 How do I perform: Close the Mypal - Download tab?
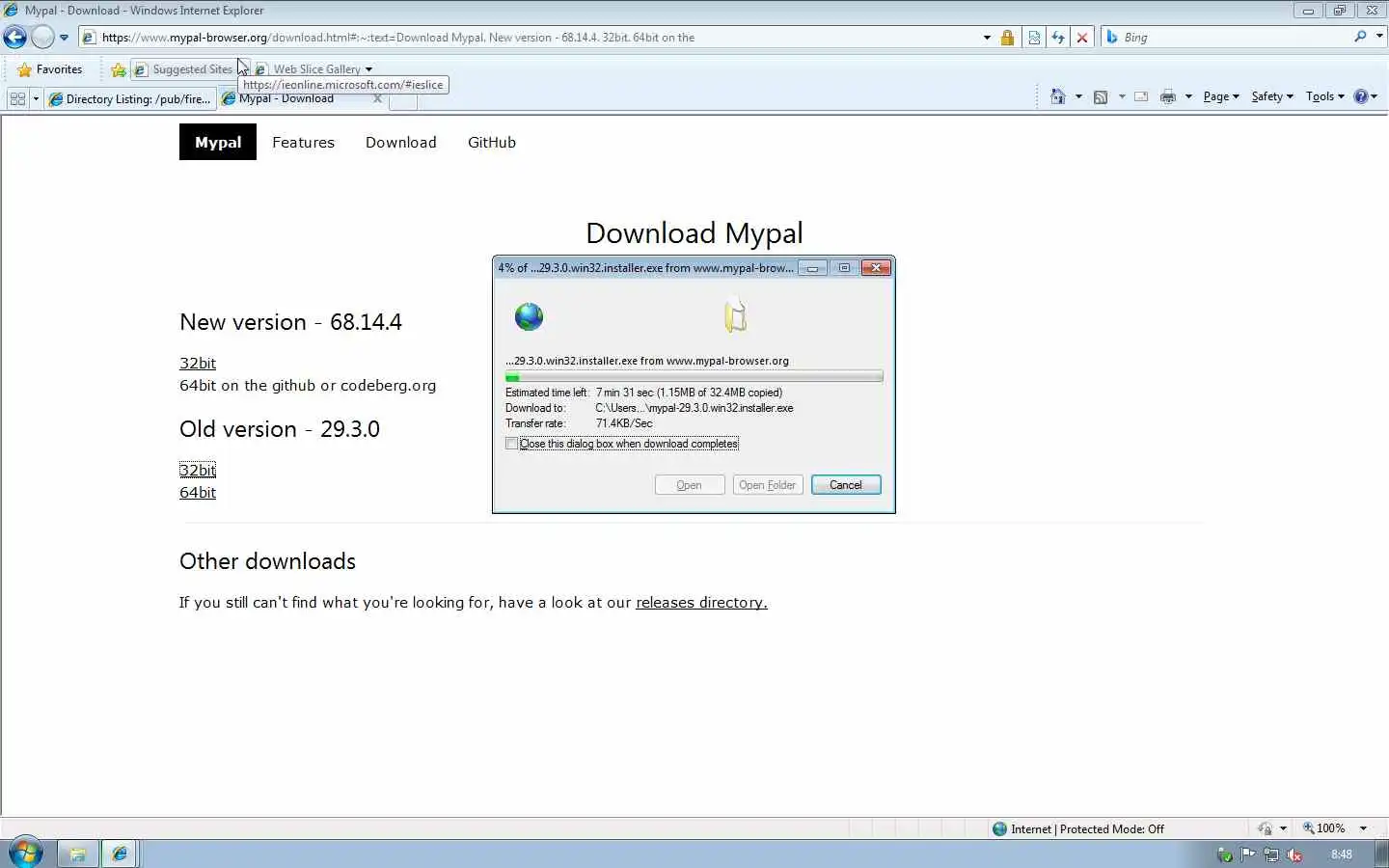[x=377, y=98]
